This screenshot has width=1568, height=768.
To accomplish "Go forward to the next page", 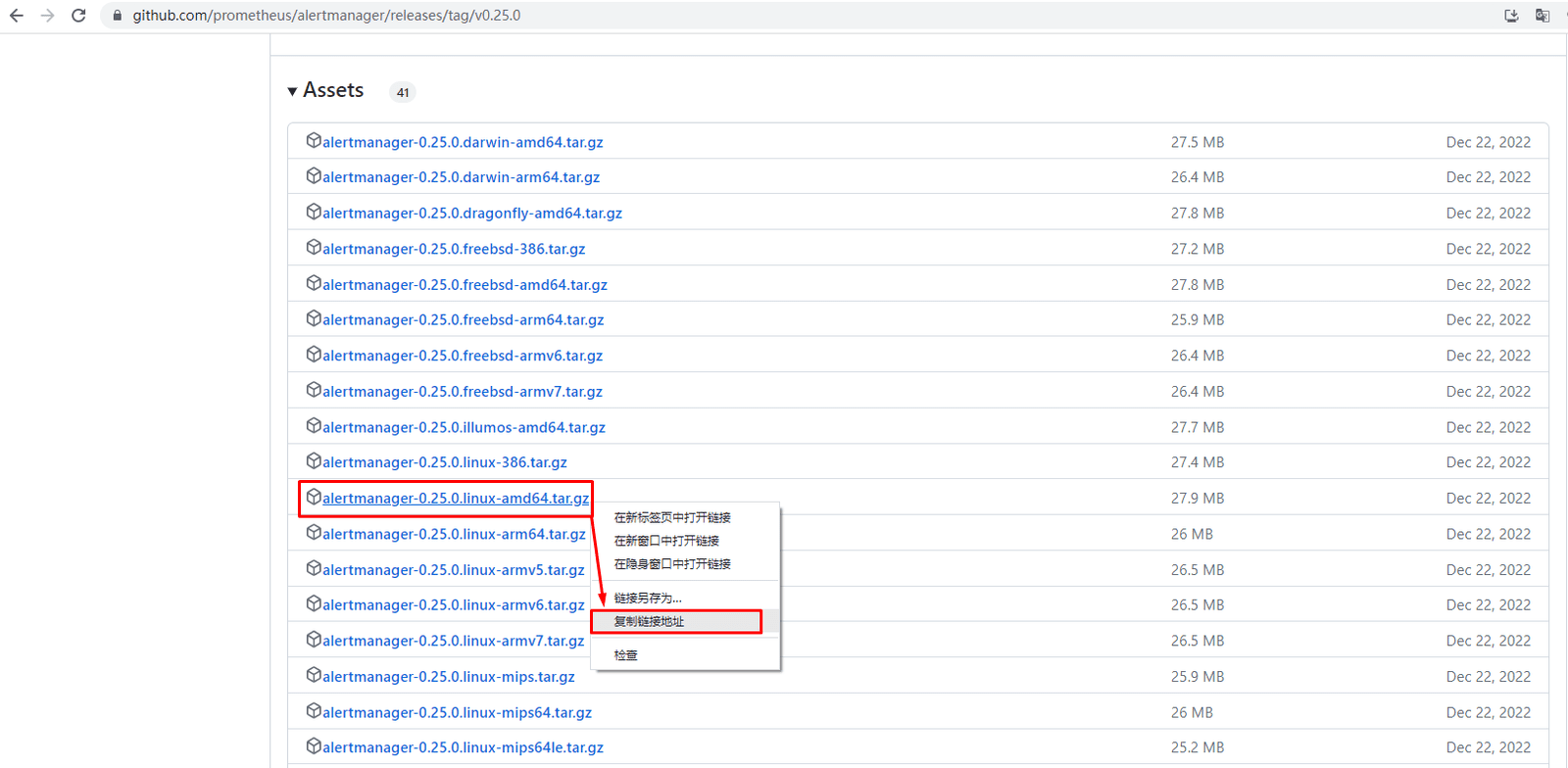I will click(x=47, y=16).
